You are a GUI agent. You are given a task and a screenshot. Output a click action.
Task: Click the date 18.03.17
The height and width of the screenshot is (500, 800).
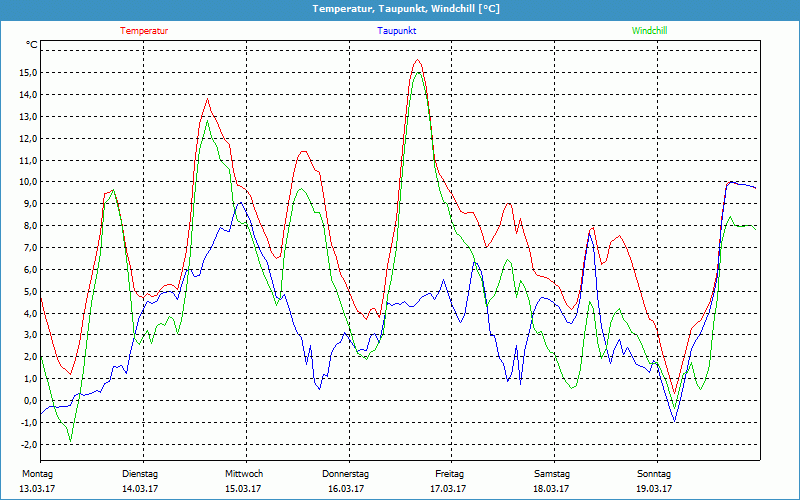pyautogui.click(x=551, y=489)
